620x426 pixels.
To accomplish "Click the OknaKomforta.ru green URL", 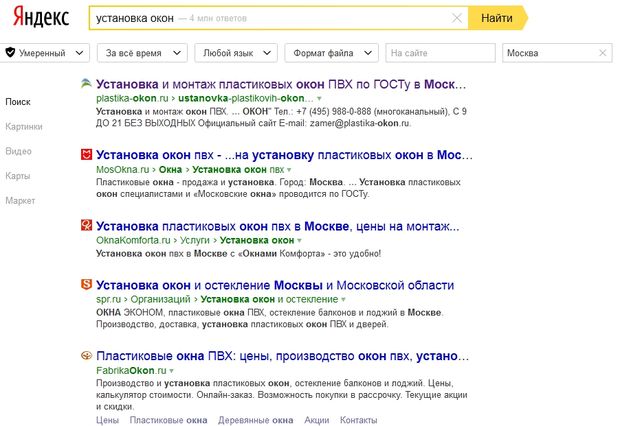I will [x=133, y=240].
